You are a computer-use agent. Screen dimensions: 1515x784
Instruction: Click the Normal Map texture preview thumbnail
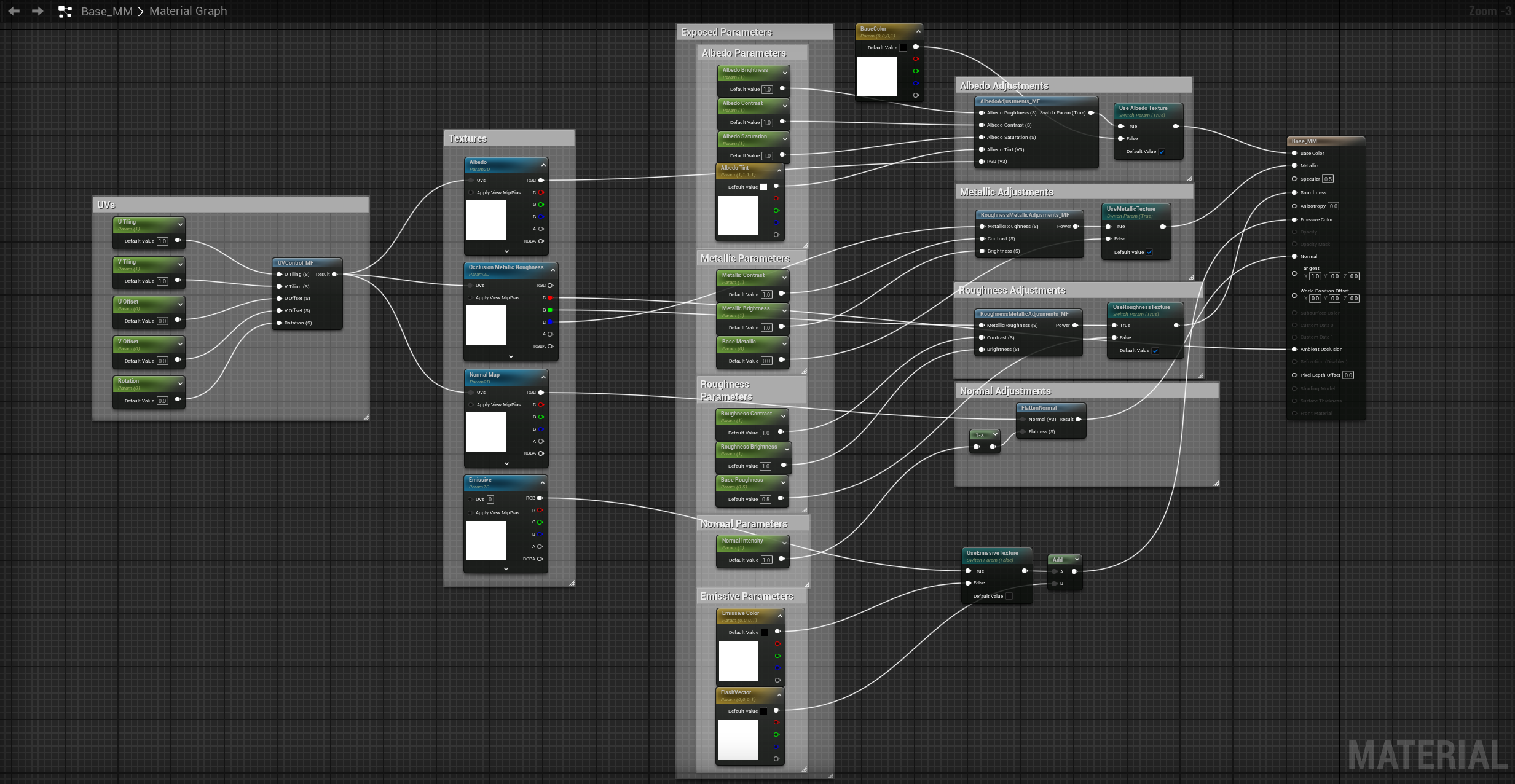click(x=486, y=433)
